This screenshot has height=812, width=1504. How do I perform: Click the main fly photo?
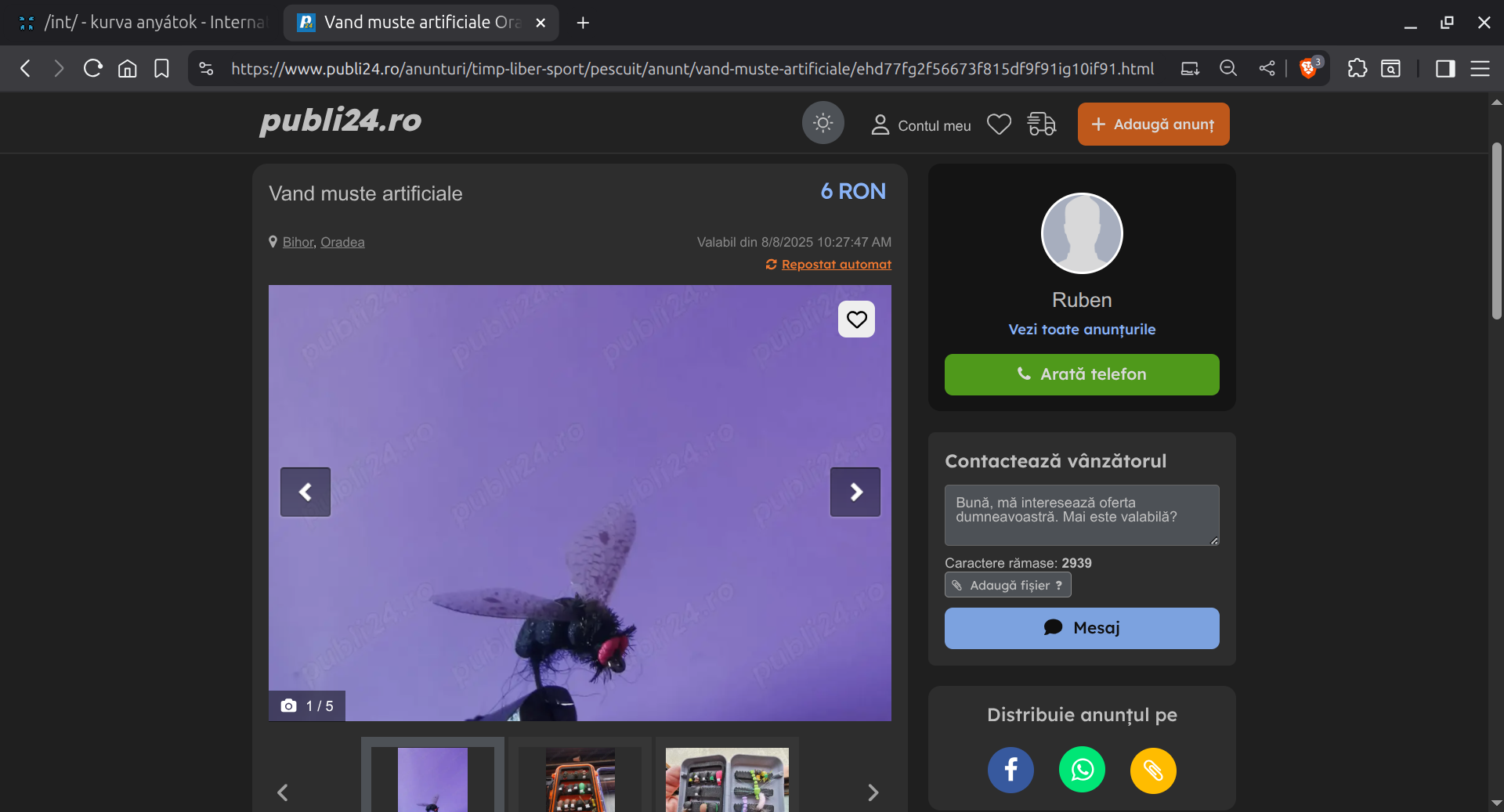(x=580, y=503)
